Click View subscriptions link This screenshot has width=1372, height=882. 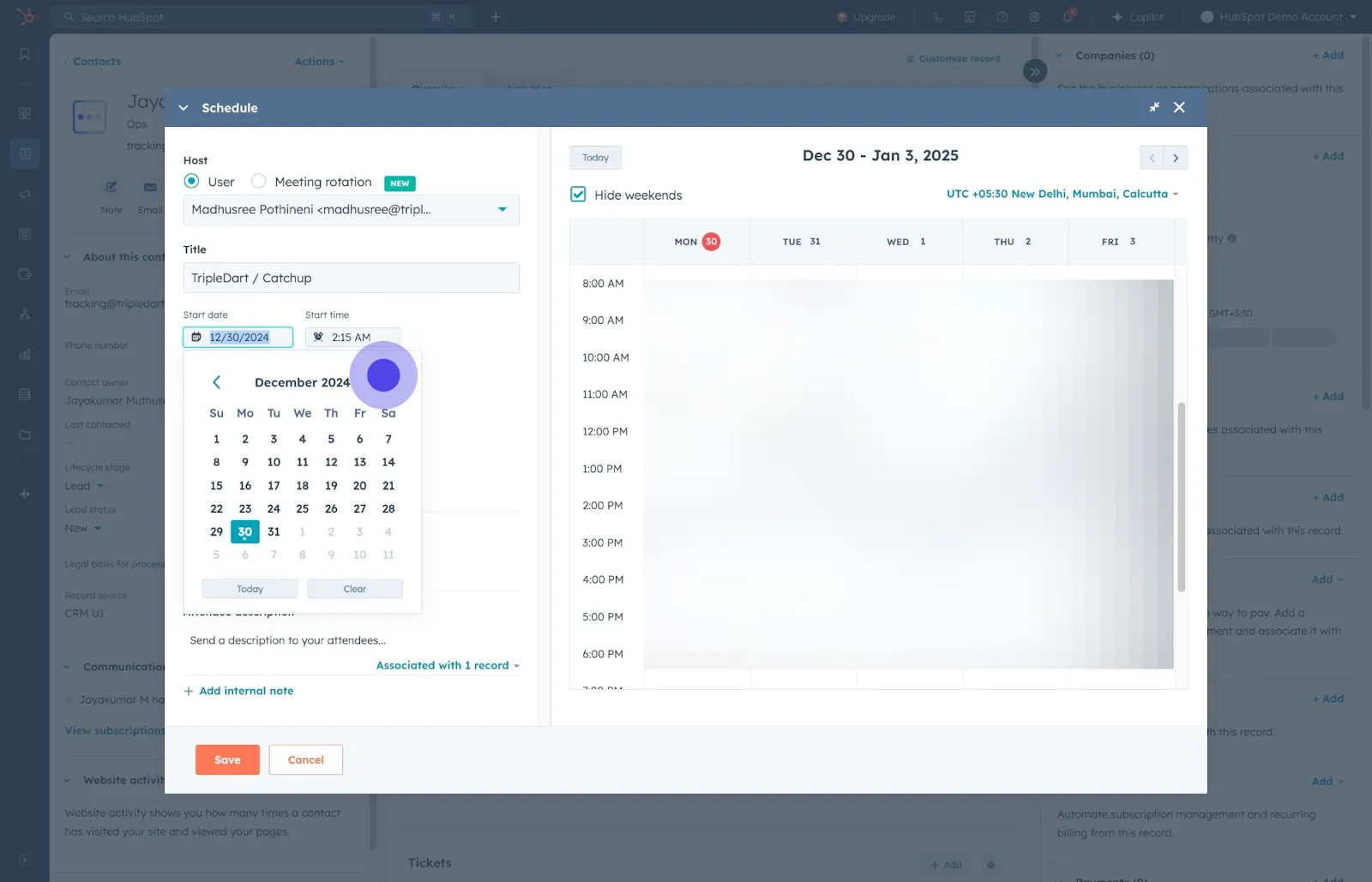point(115,730)
